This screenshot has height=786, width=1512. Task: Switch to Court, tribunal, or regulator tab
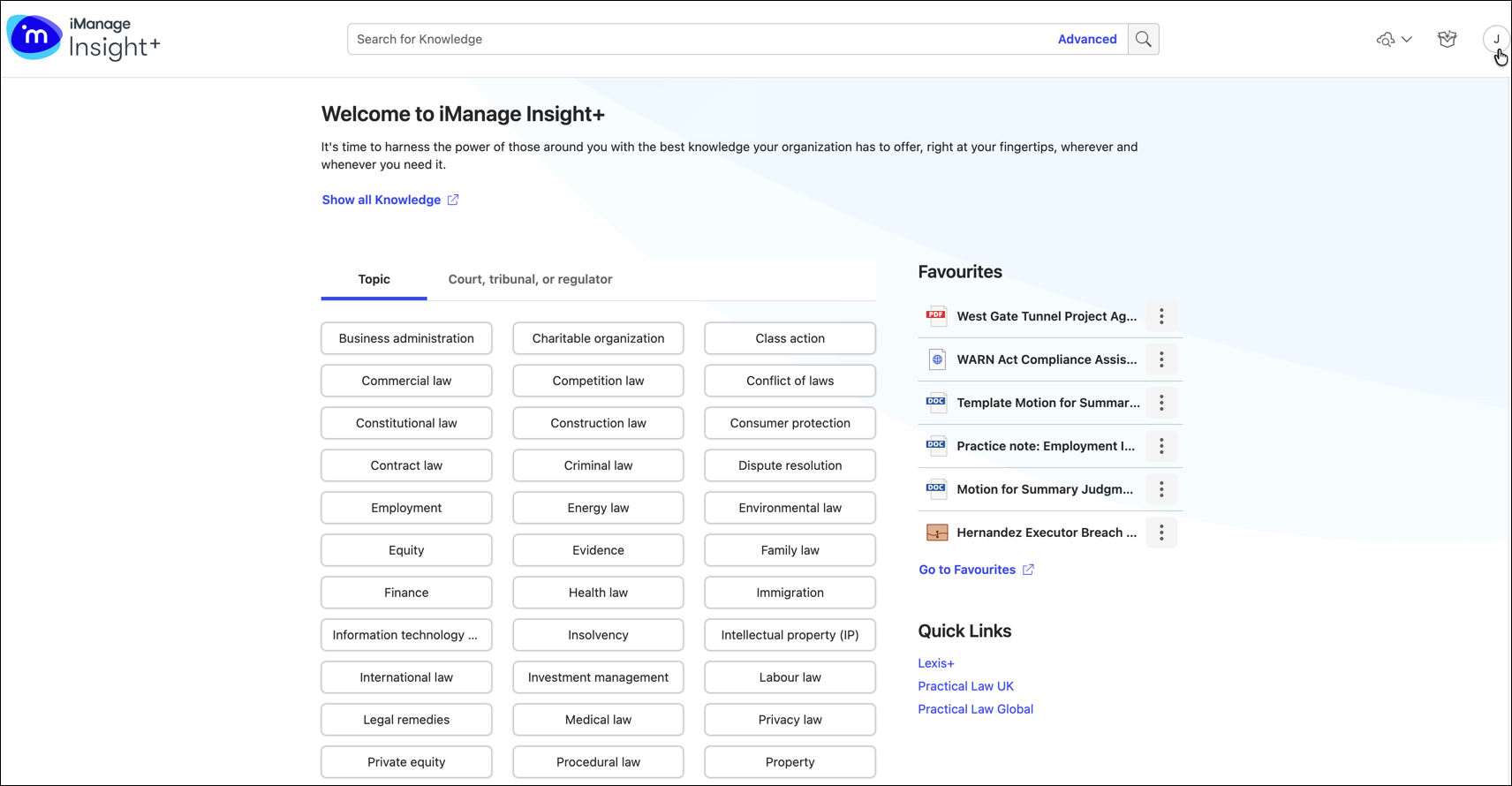(530, 279)
